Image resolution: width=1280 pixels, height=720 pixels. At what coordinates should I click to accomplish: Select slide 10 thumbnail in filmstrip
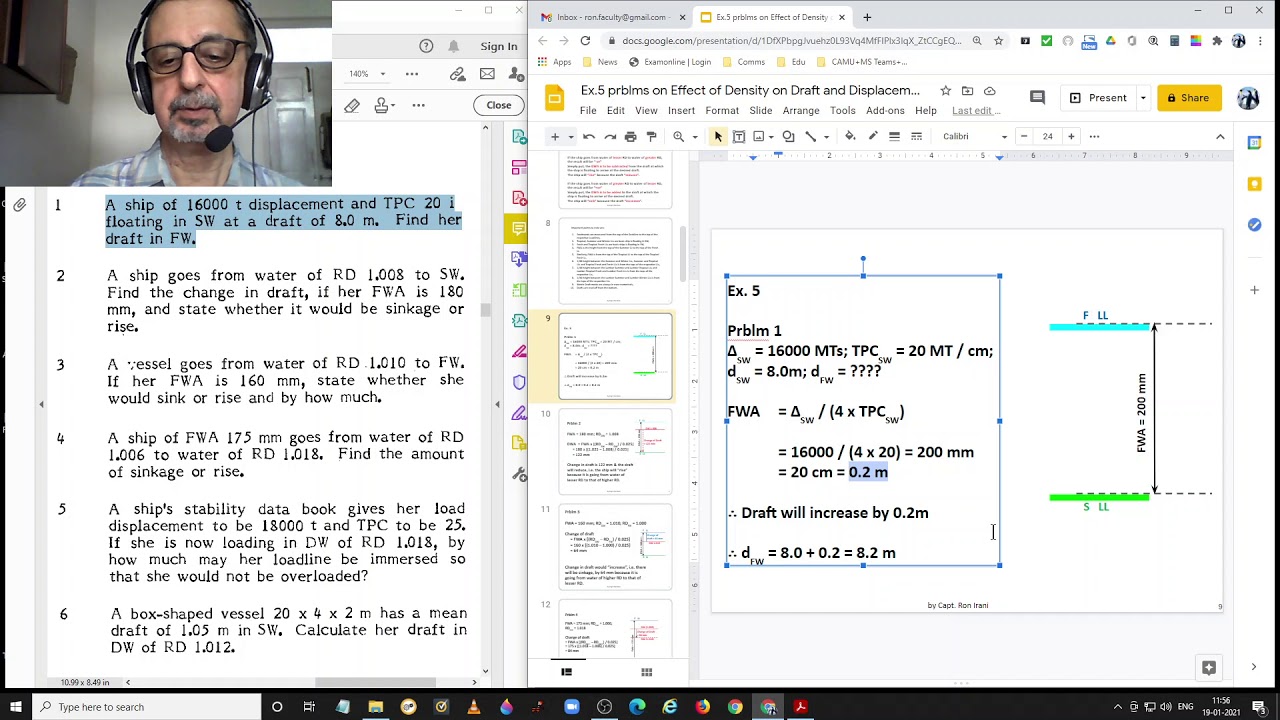[x=615, y=452]
